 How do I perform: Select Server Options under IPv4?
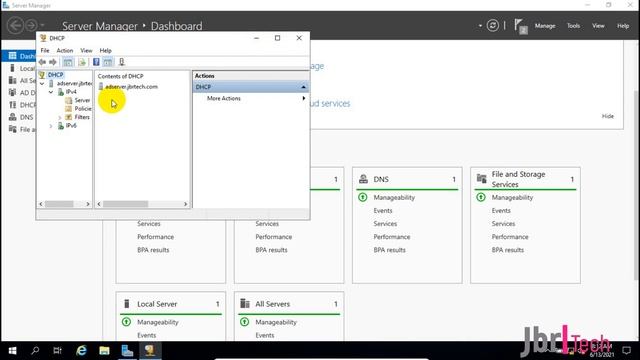click(x=82, y=100)
